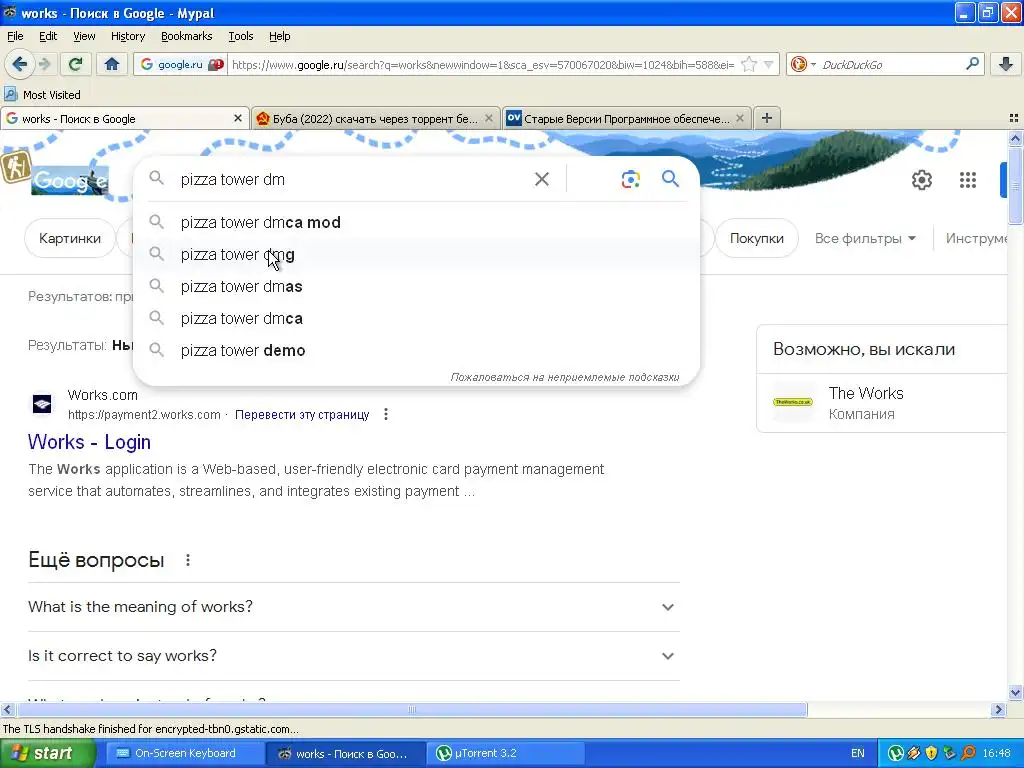Screen dimensions: 1024x768
Task: Open the Help menu
Action: coord(280,36)
